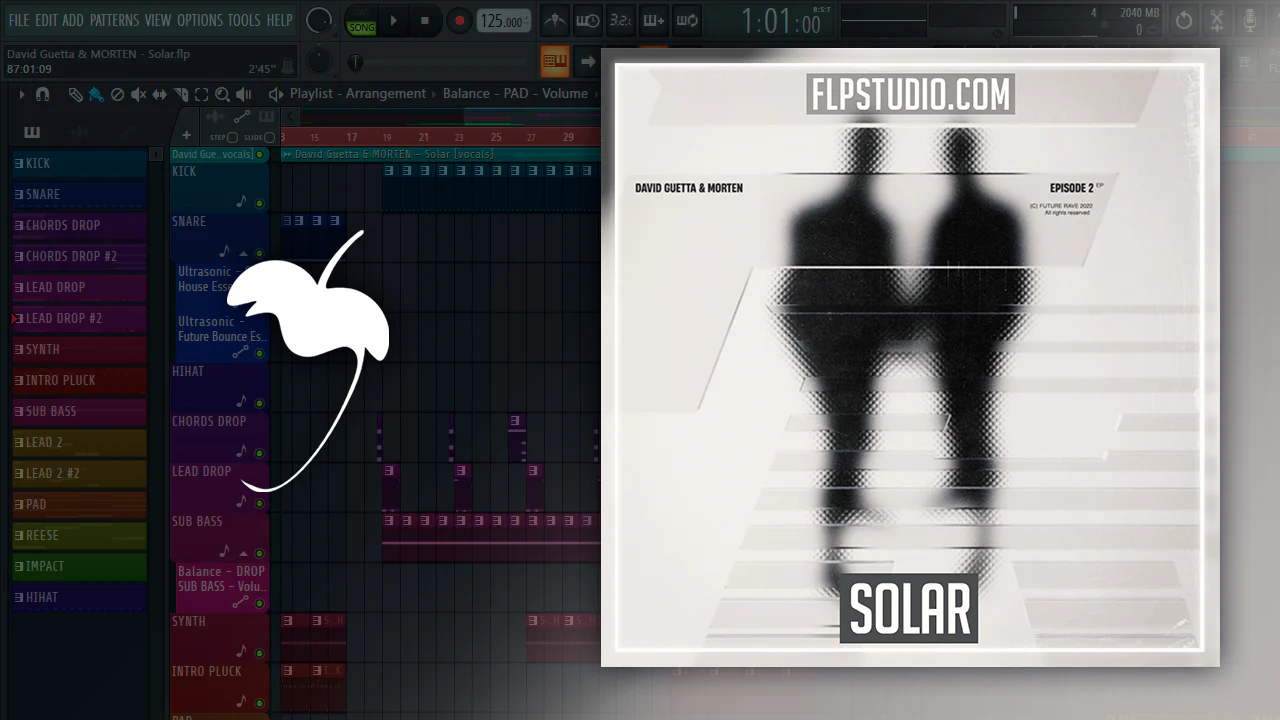Toggle the metronome icon
The width and height of the screenshot is (1280, 720).
pyautogui.click(x=556, y=21)
